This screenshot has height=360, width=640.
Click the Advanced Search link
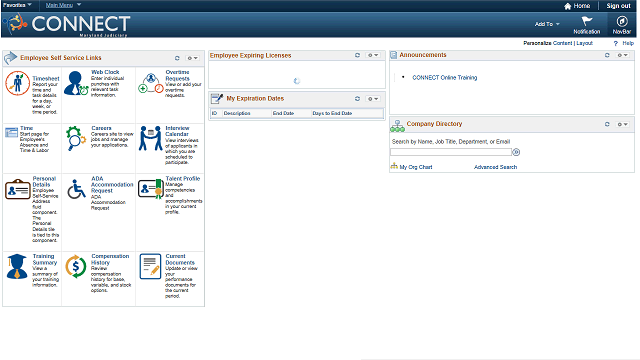(495, 167)
